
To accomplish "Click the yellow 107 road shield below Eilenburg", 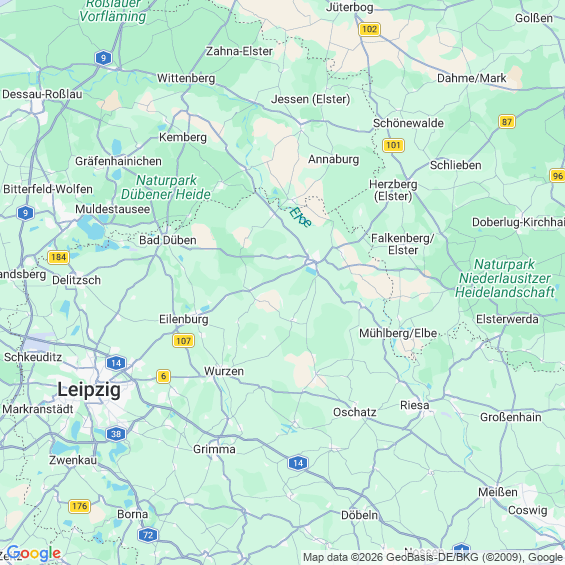I will tap(183, 341).
